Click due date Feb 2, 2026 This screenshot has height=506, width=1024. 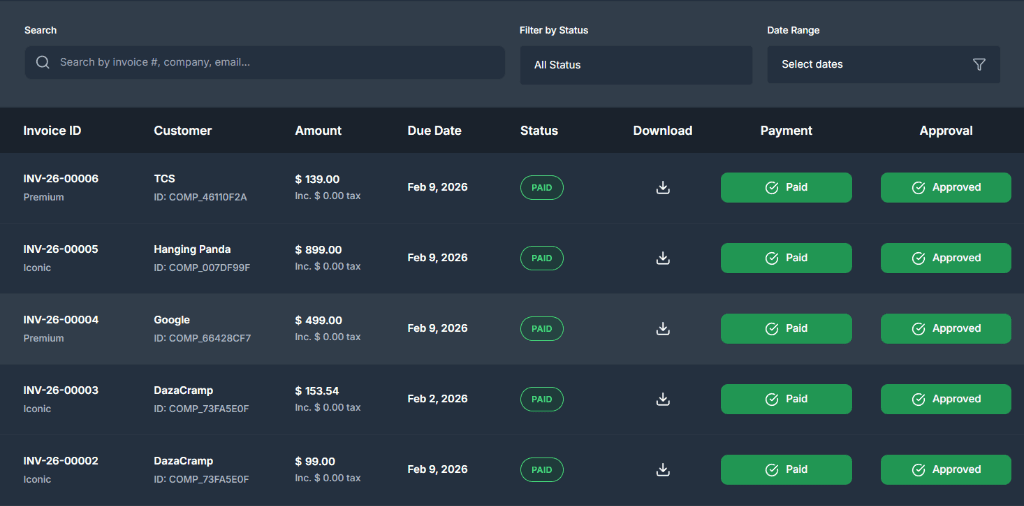(438, 399)
